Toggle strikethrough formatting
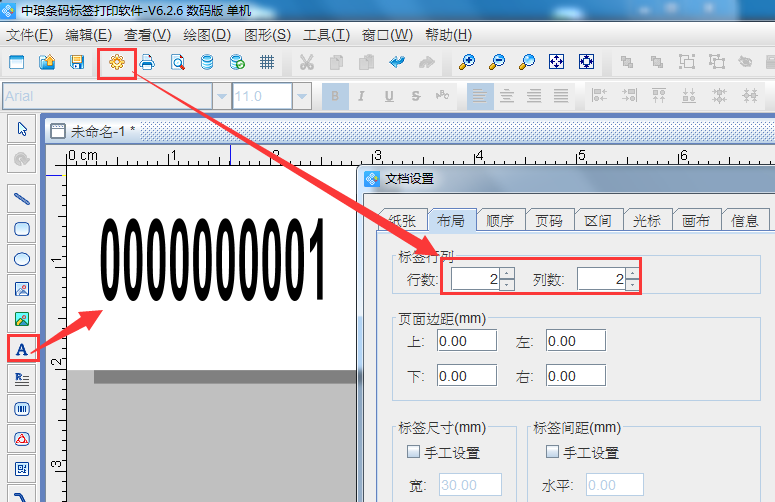 [416, 96]
